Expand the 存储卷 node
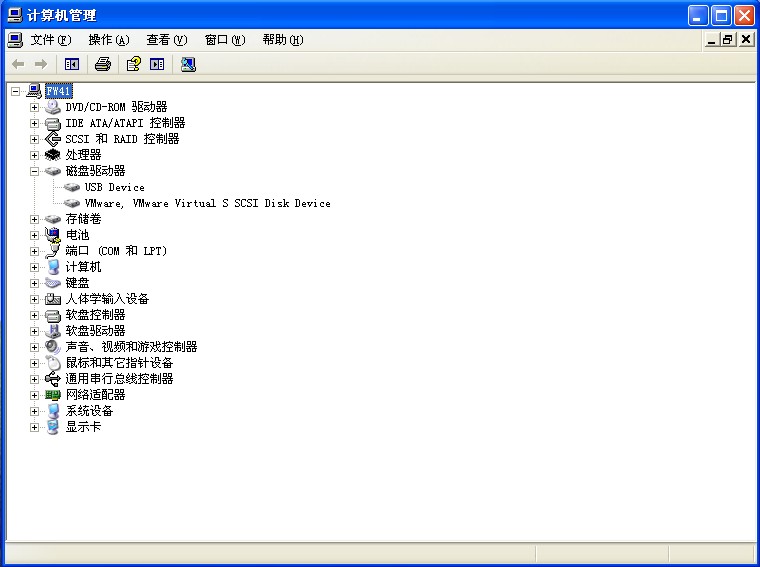 pos(34,219)
